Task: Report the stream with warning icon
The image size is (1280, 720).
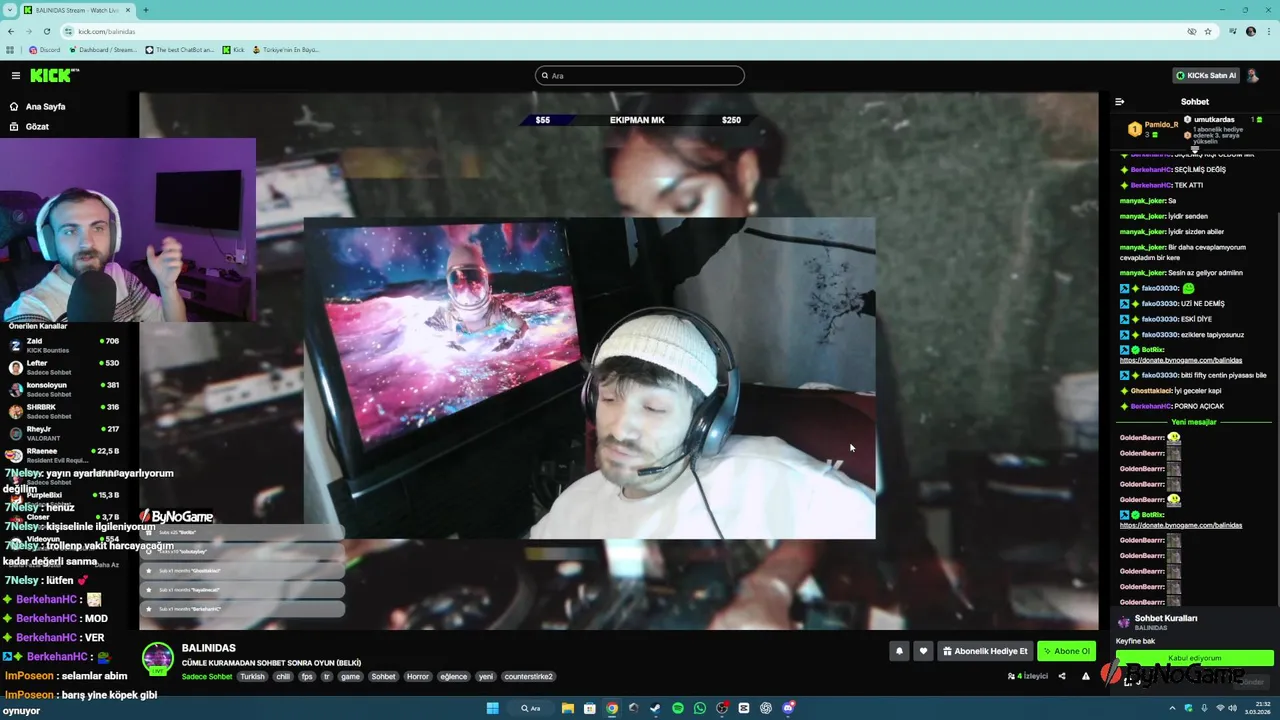Action: 1086,676
